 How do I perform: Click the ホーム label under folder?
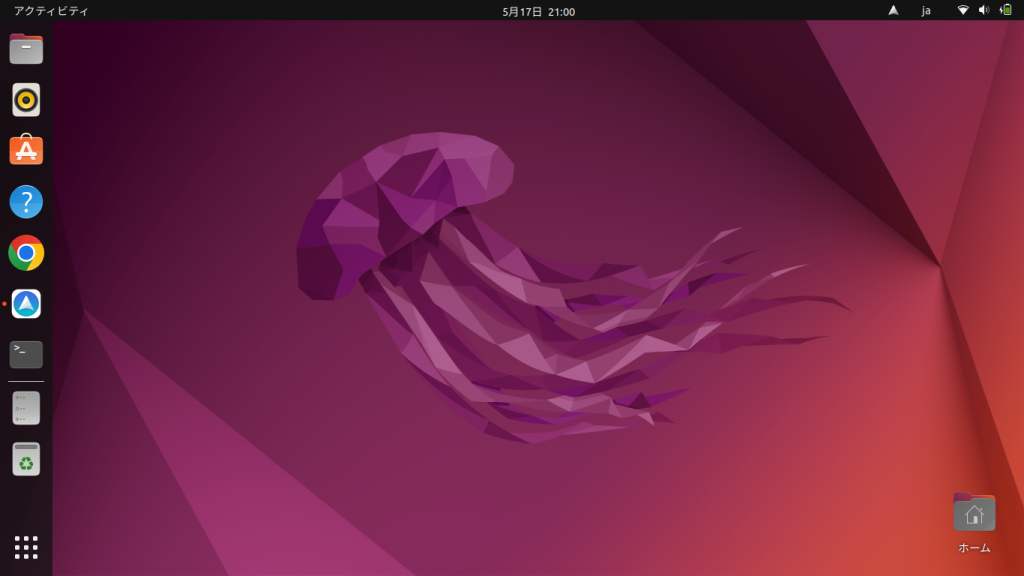click(974, 548)
